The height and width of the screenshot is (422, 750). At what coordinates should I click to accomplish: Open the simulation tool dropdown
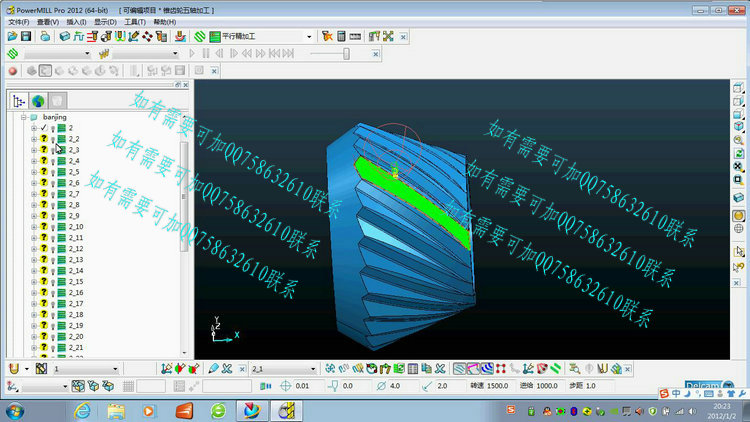[175, 54]
